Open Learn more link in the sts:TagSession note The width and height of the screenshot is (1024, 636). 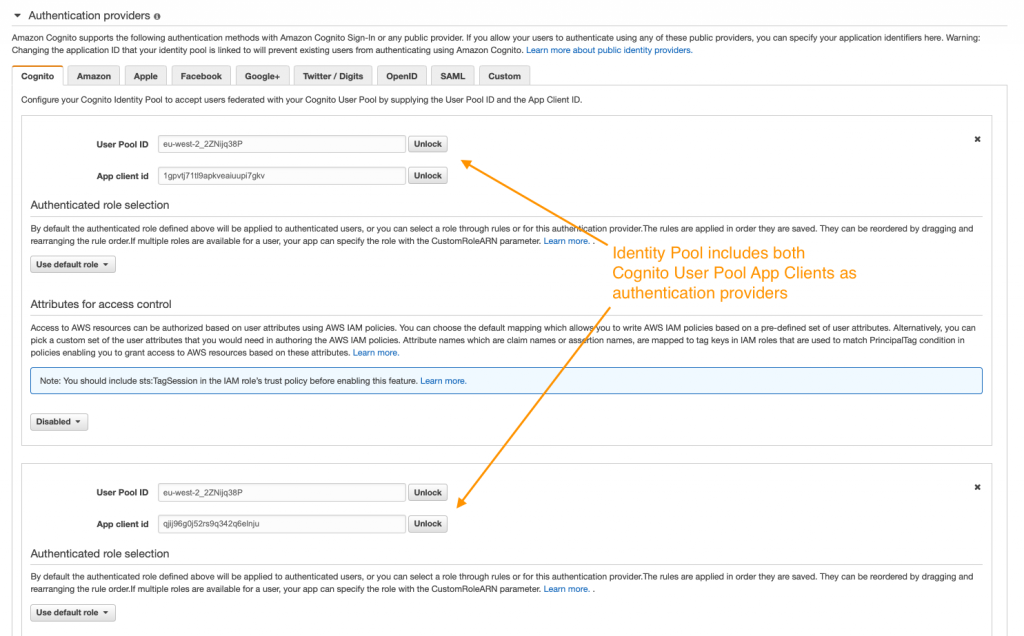443,381
